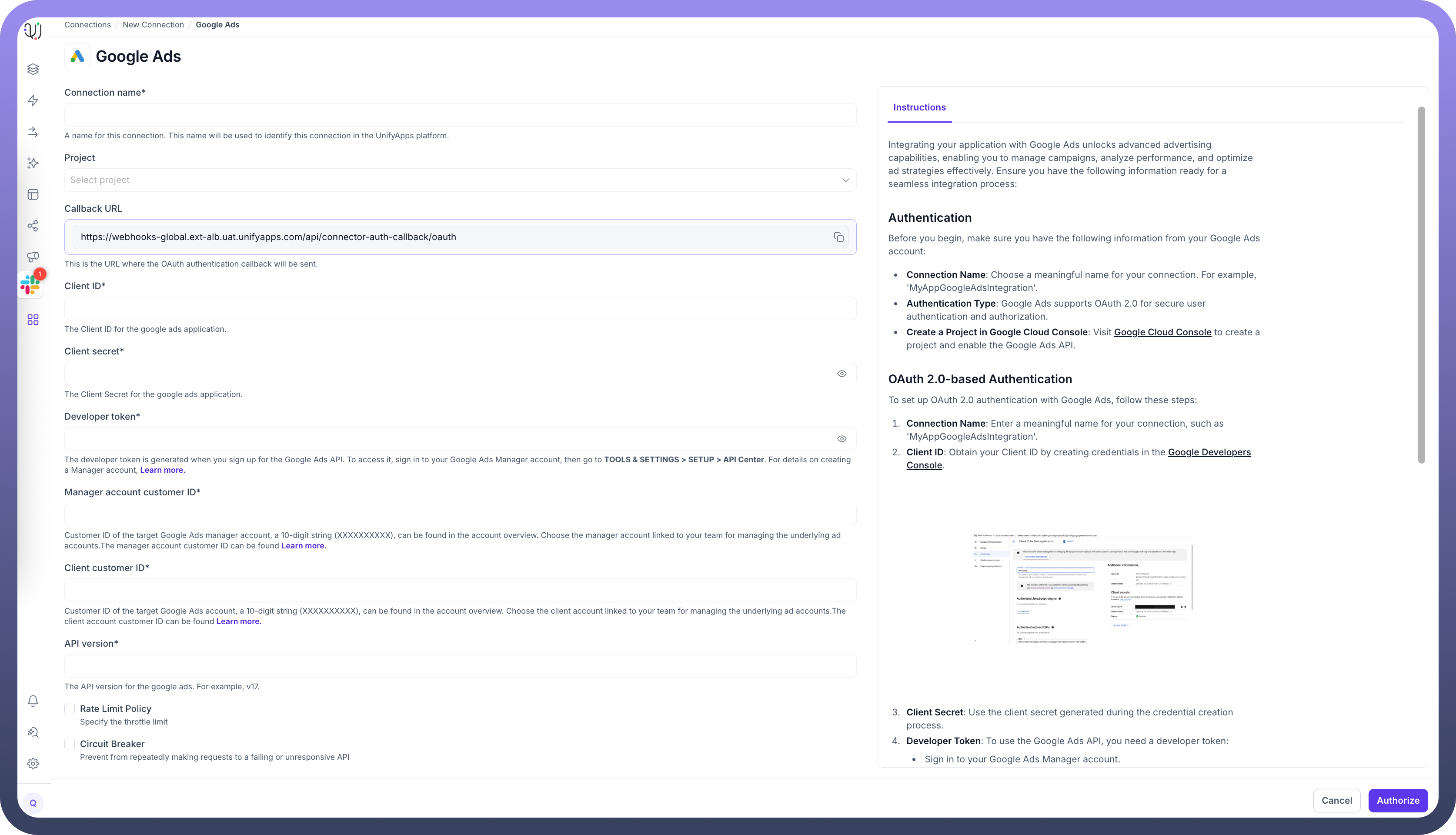Viewport: 1456px width, 835px height.
Task: Enable the Circuit Breaker checkbox
Action: 70,744
